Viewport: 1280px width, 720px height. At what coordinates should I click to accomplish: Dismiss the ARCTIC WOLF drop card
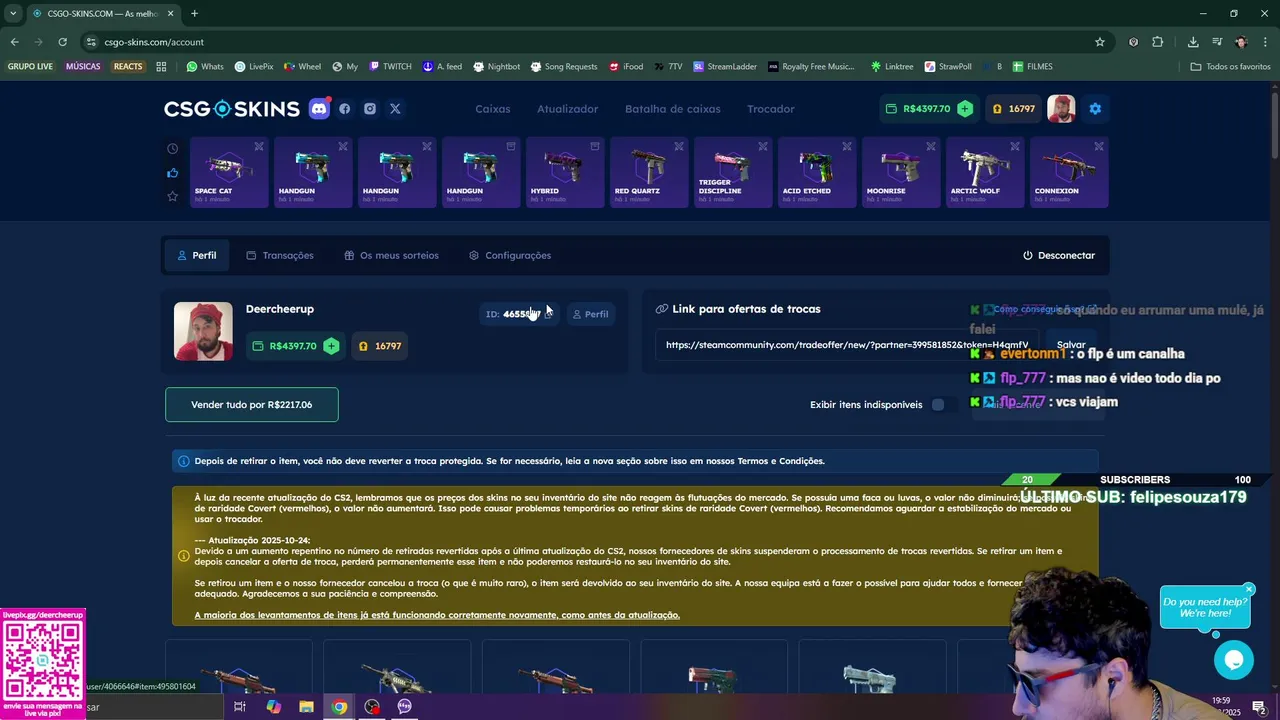tap(1015, 146)
